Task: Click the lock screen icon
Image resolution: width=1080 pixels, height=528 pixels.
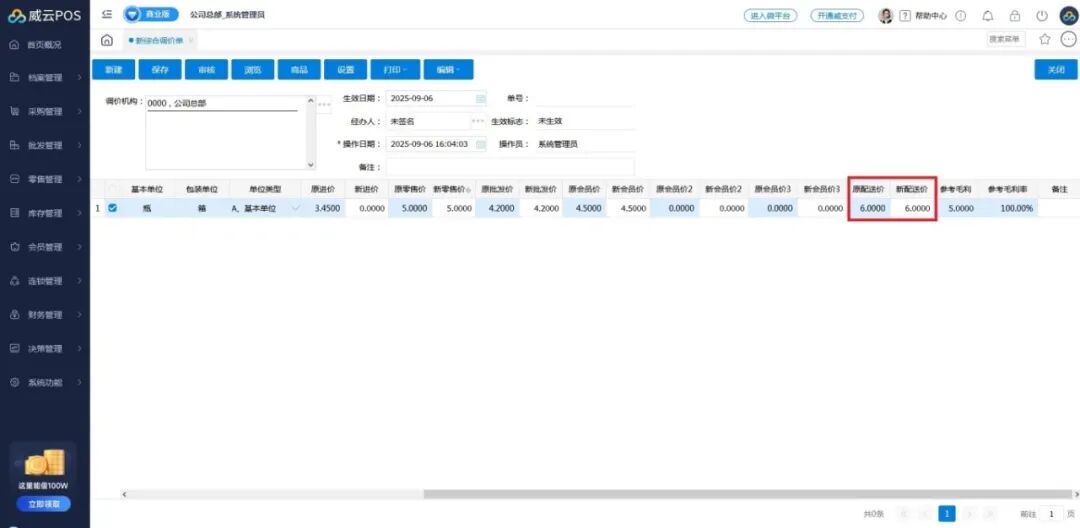Action: (1015, 16)
